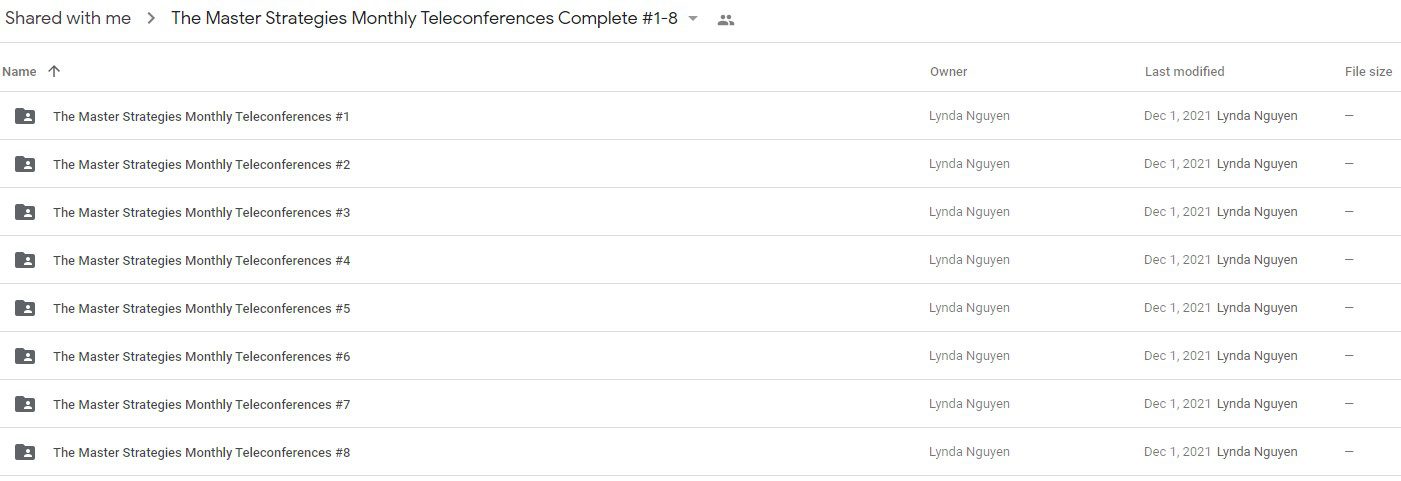
Task: Open the folder title dropdown arrow
Action: (x=693, y=19)
